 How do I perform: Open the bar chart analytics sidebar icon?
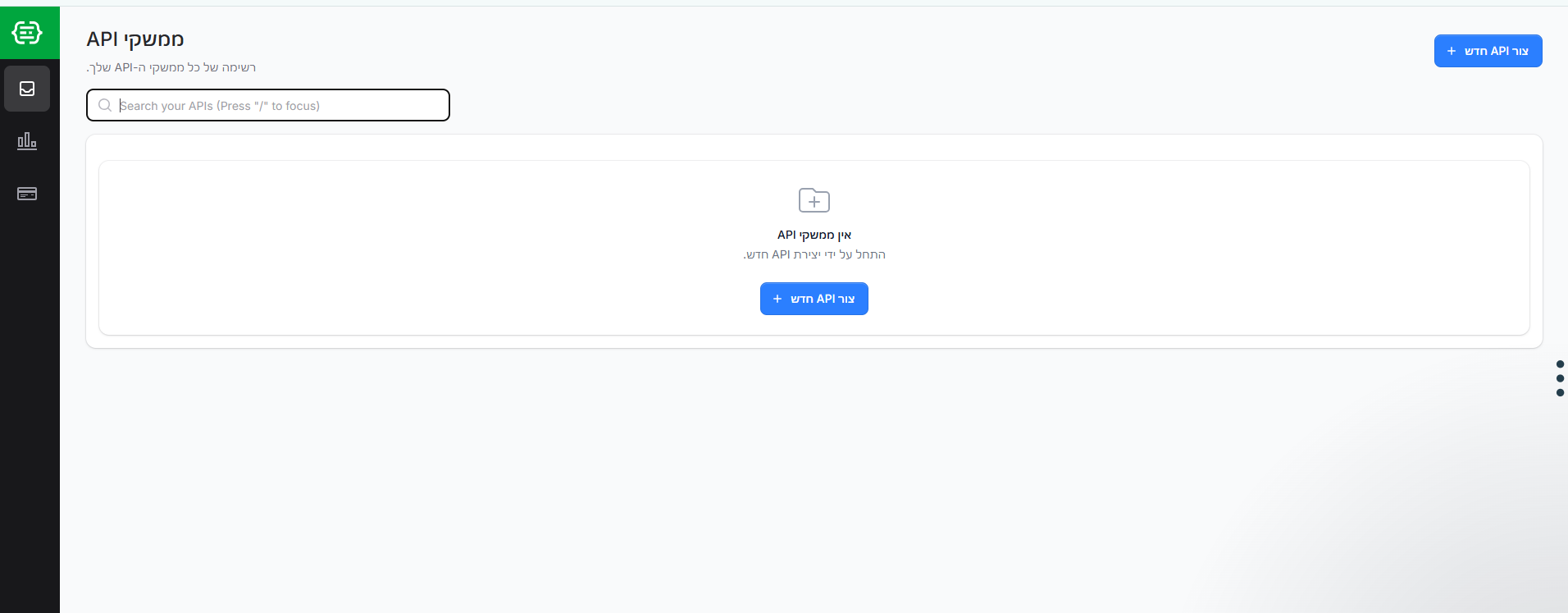pyautogui.click(x=27, y=141)
